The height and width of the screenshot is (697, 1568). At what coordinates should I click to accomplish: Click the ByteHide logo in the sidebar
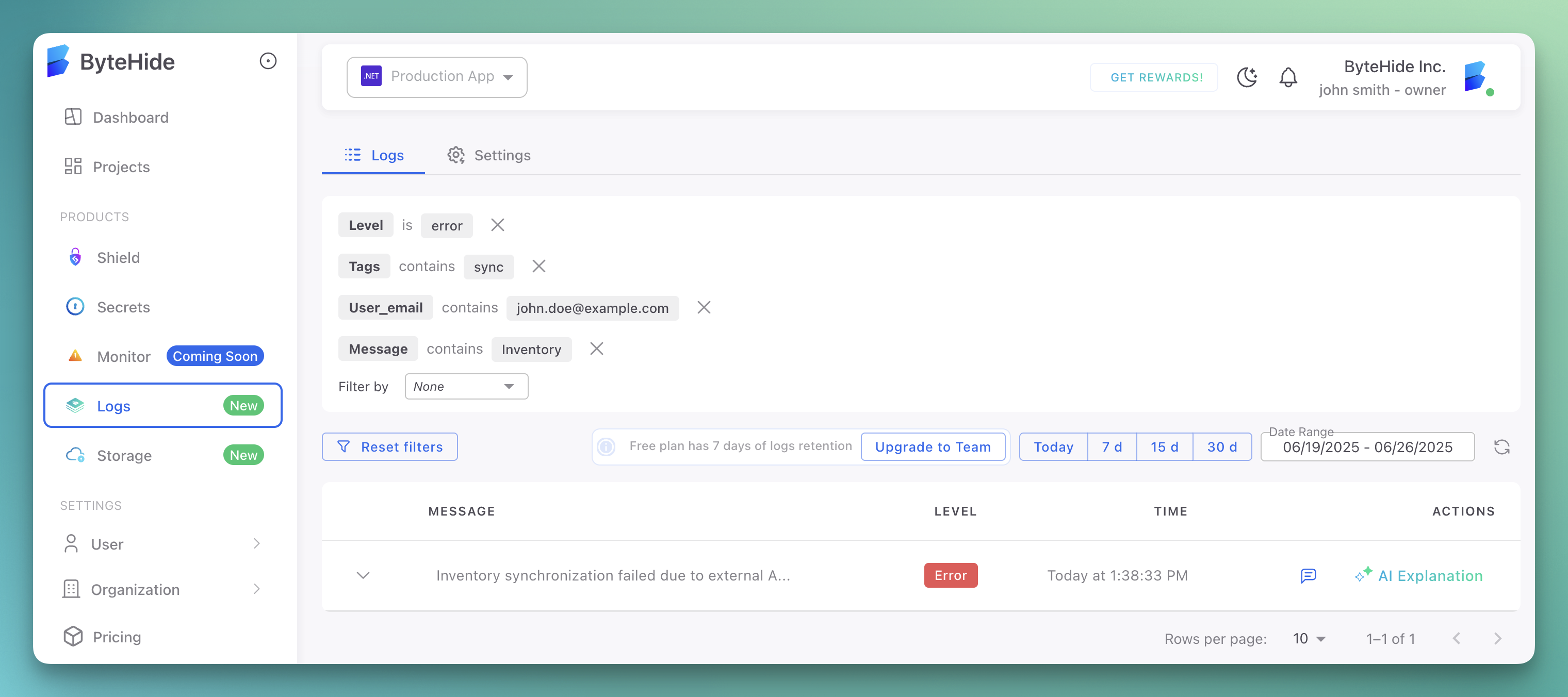pyautogui.click(x=58, y=61)
